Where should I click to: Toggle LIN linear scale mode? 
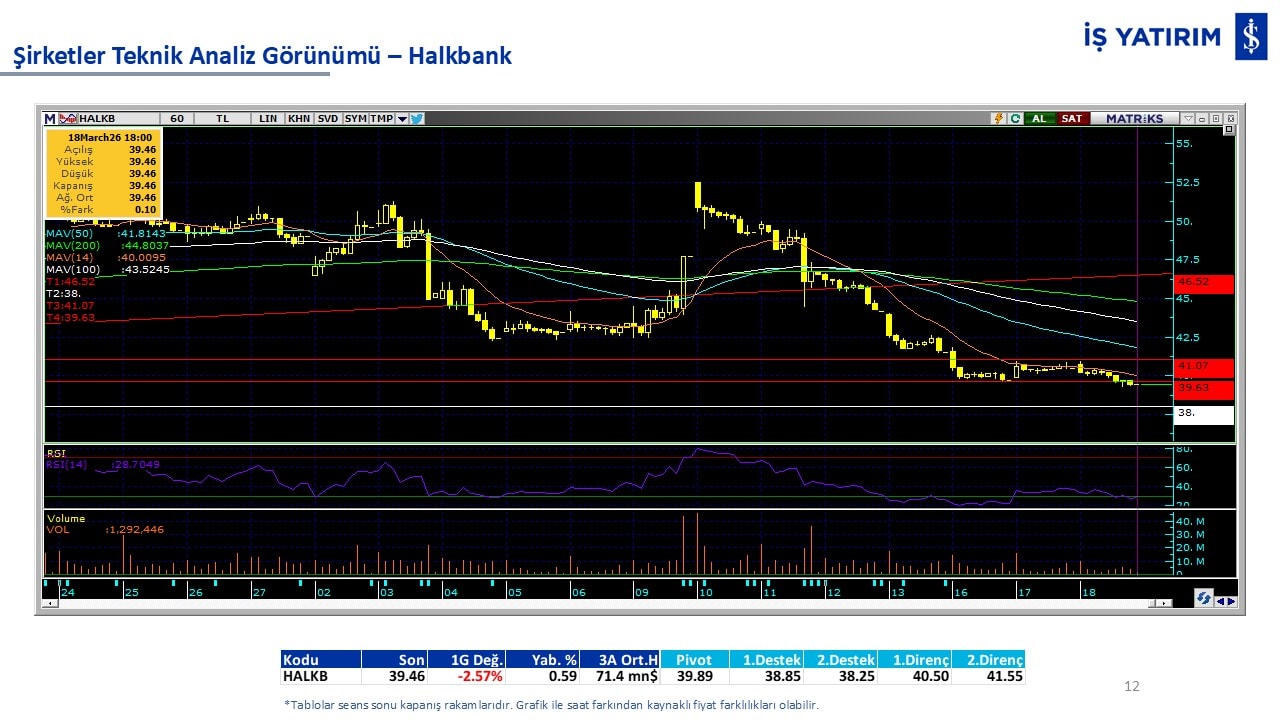pos(267,118)
